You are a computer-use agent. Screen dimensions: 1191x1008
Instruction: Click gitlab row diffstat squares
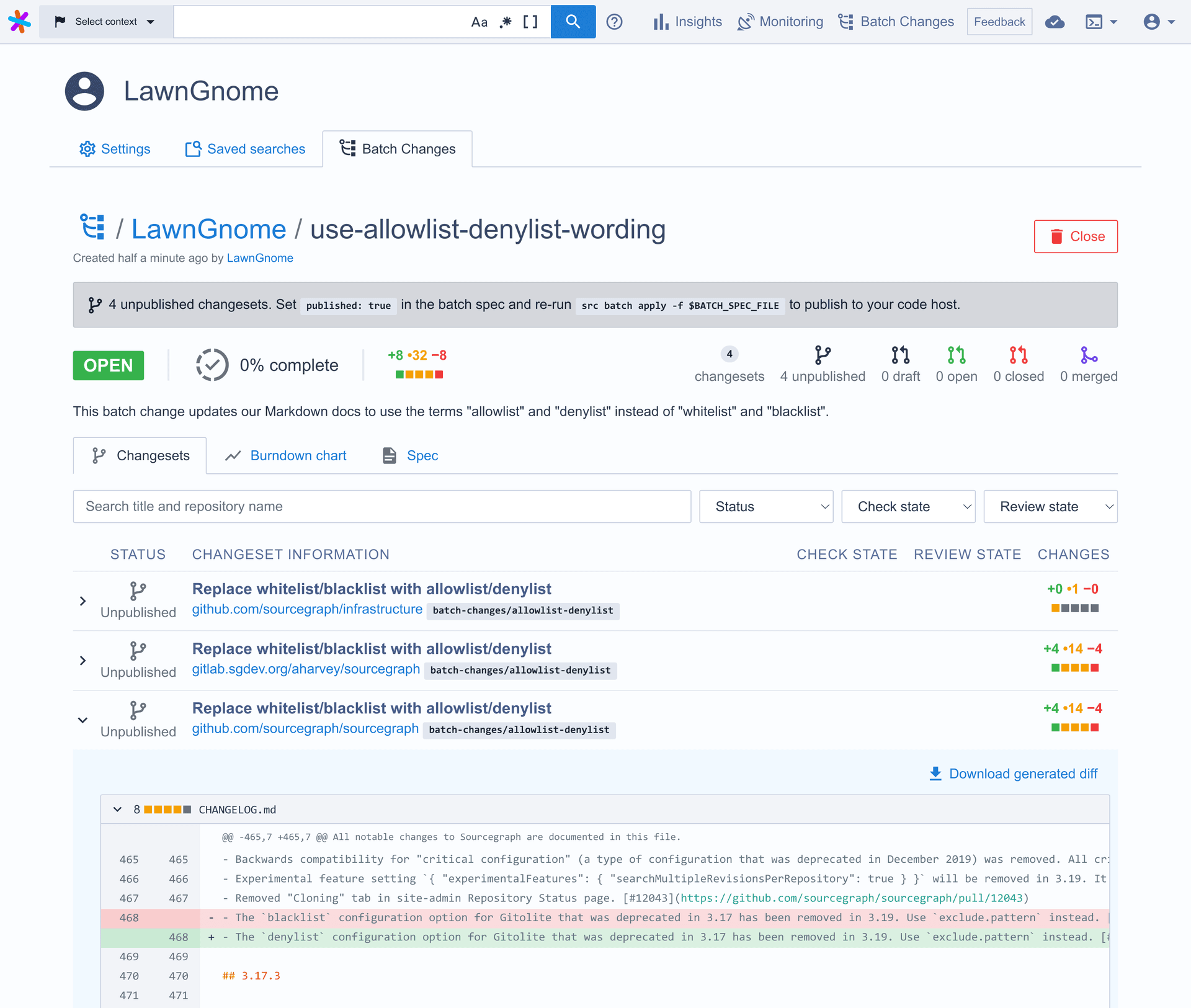[x=1075, y=668]
